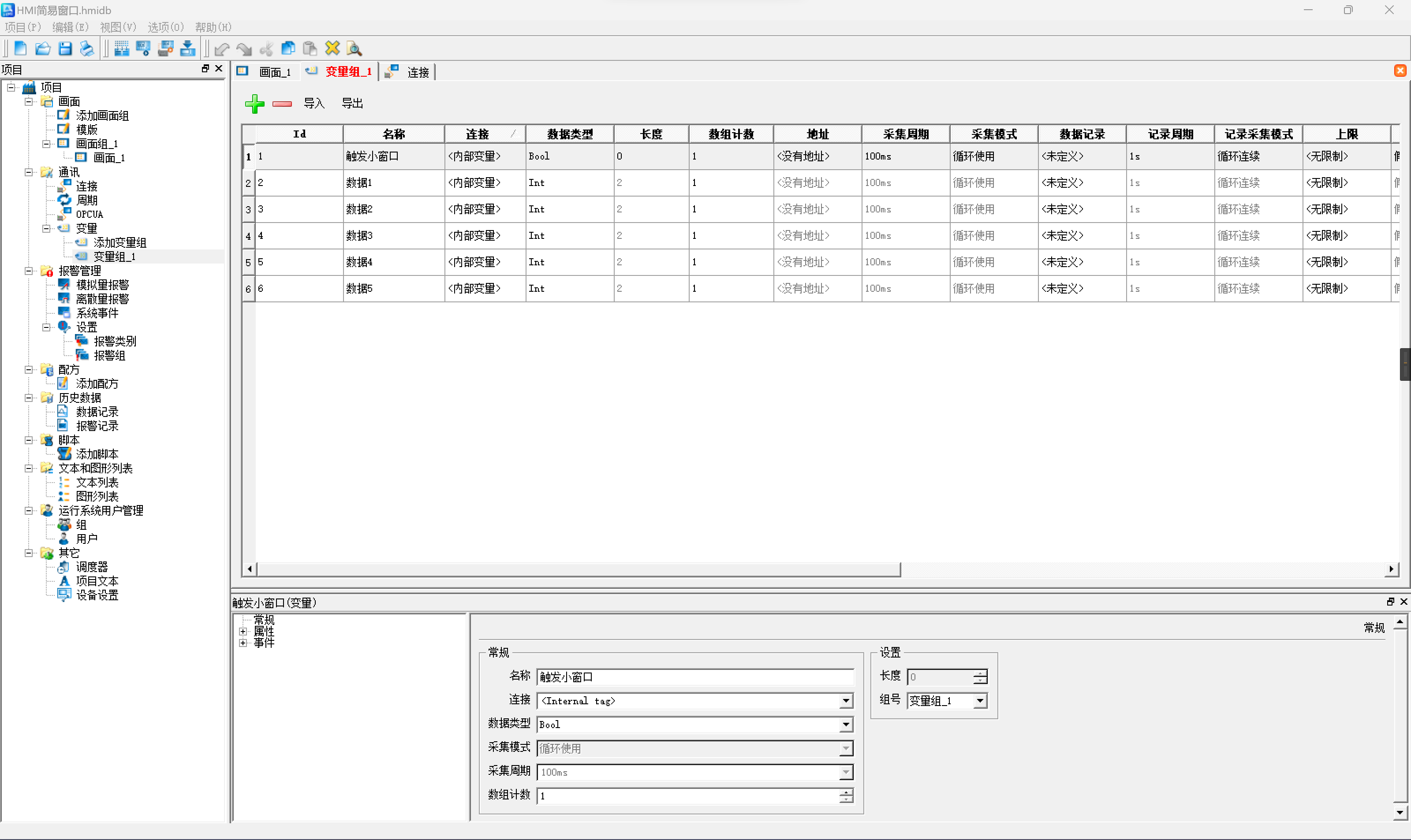Screen dimensions: 1411x840
Task: Open the 视图(V) menu
Action: 118,27
